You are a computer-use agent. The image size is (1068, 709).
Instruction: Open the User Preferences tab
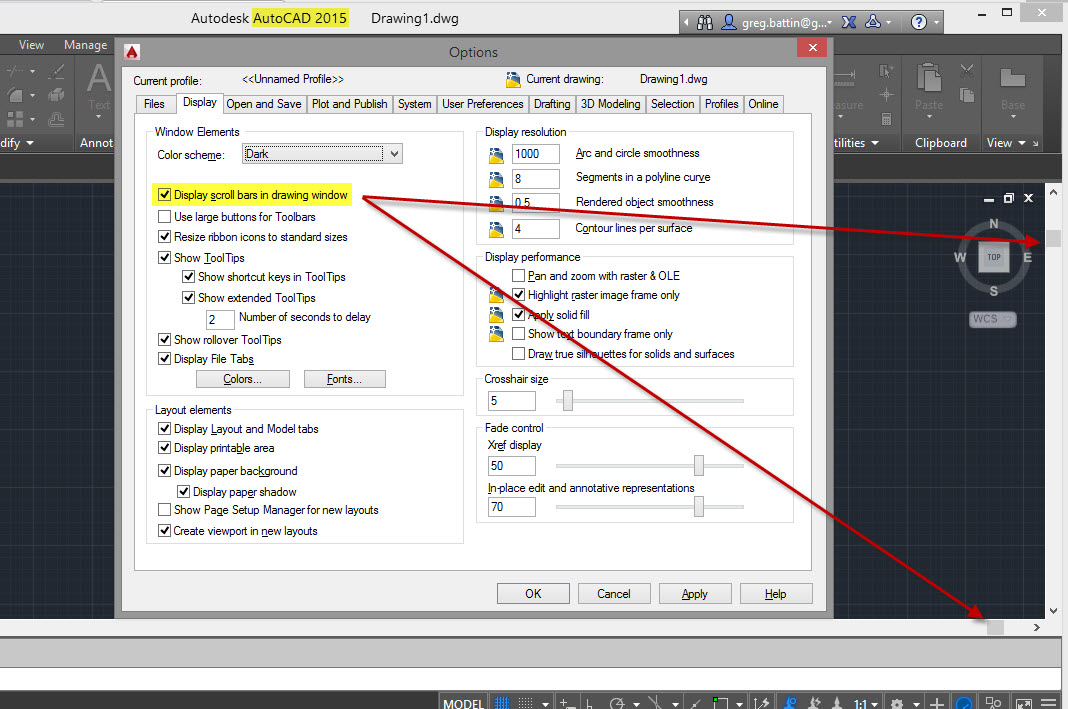coord(482,103)
